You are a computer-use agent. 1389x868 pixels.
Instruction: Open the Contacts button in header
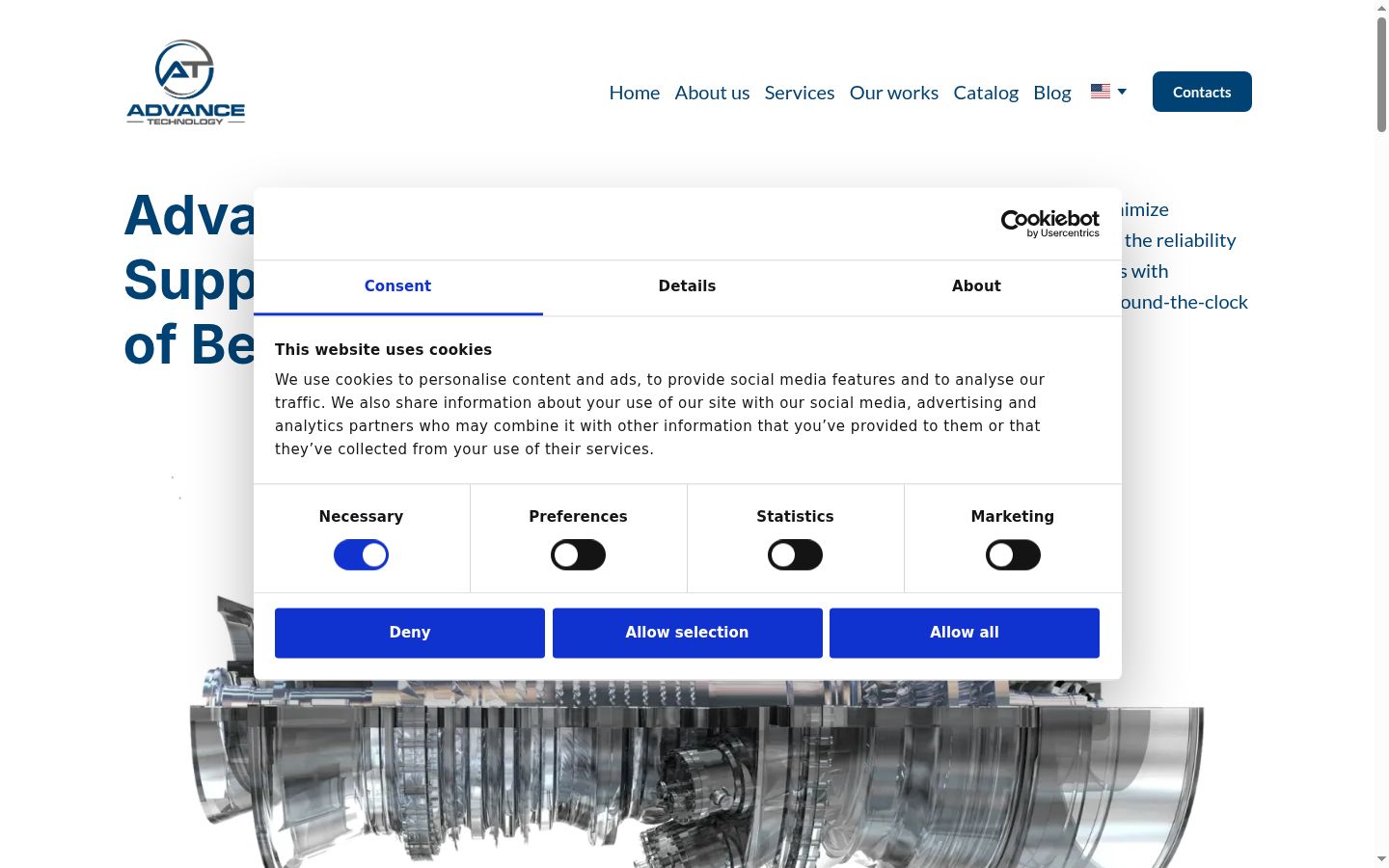(x=1202, y=92)
